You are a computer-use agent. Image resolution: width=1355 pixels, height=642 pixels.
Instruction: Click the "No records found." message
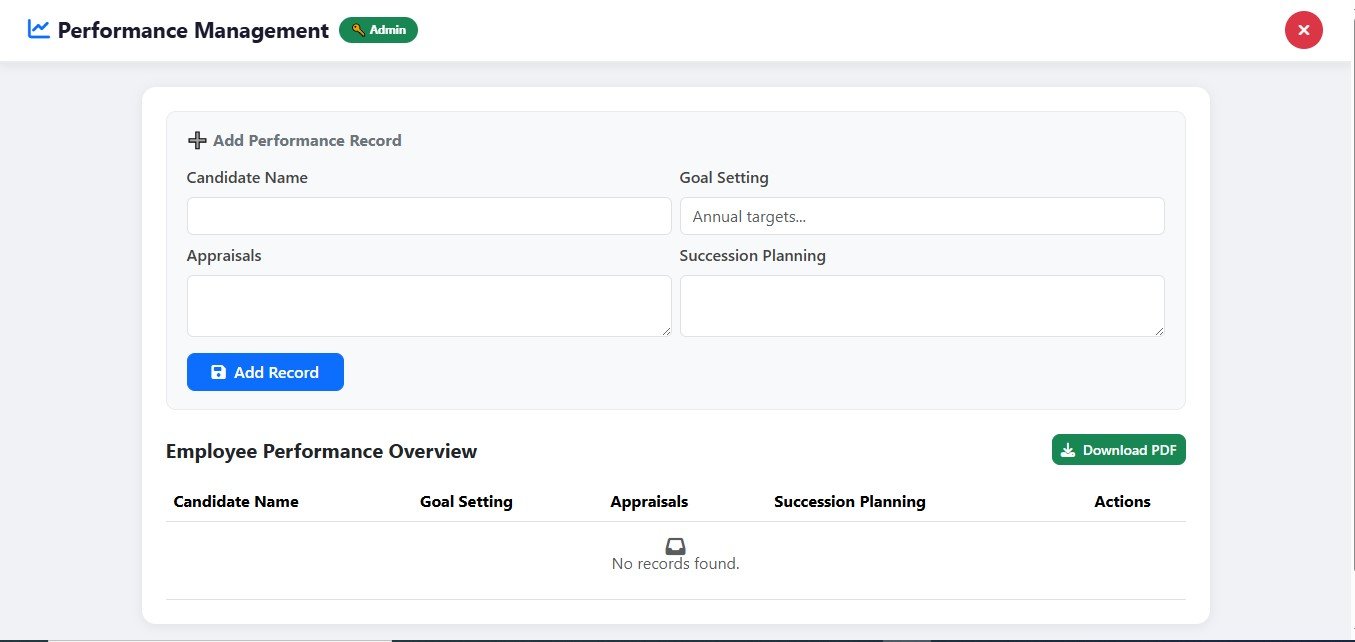point(675,564)
